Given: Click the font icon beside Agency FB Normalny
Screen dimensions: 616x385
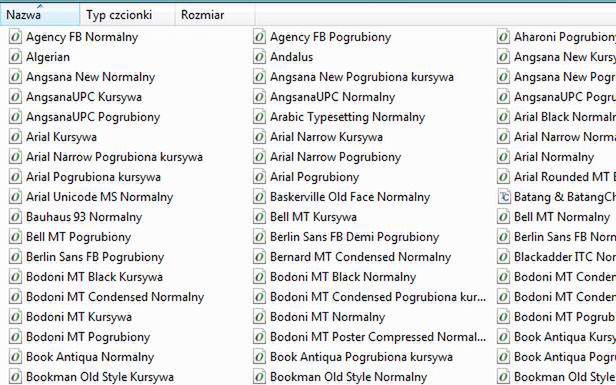Looking at the screenshot, I should [15, 37].
